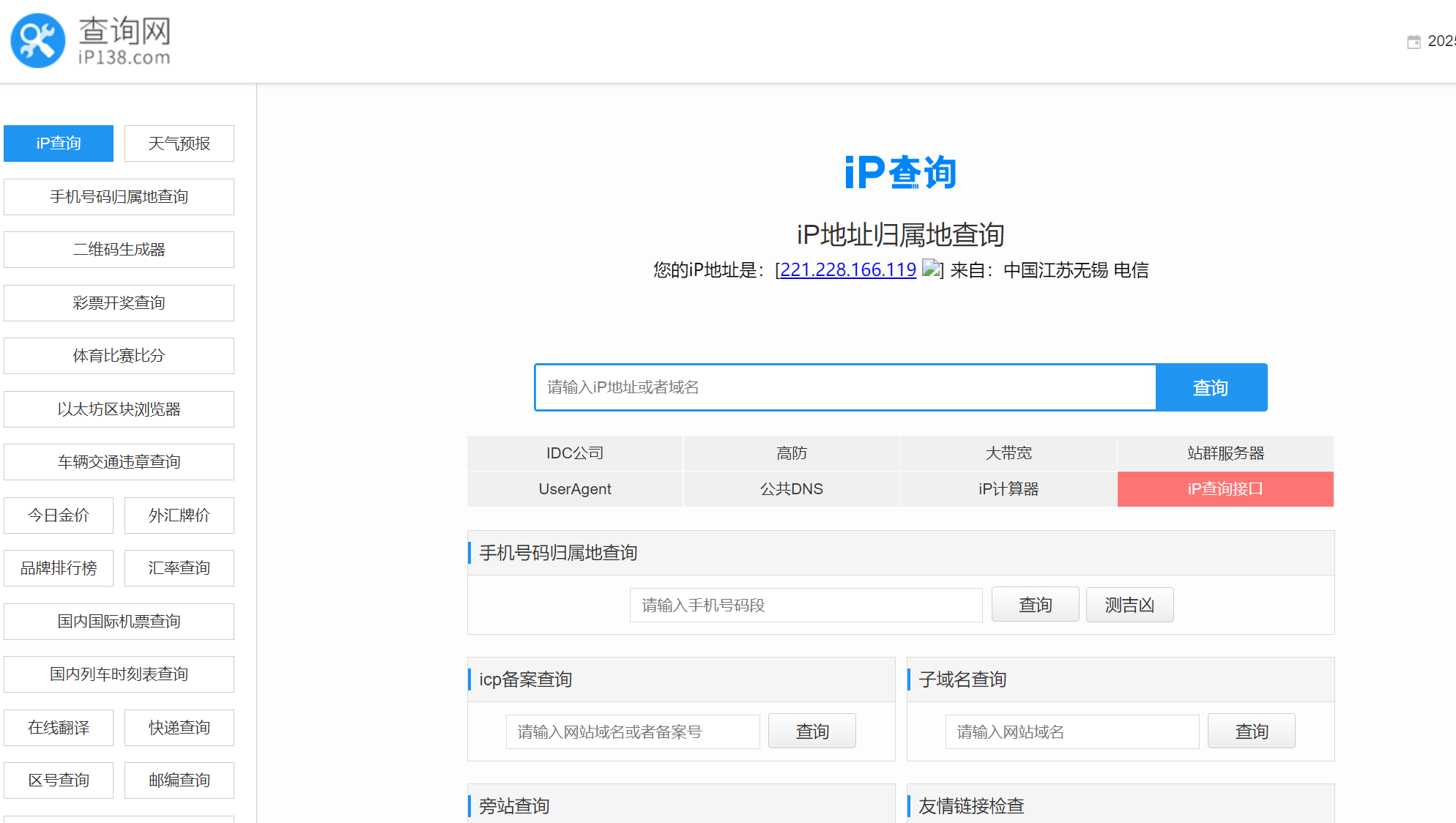Focus the 请输入手机号码段 input box
This screenshot has height=823, width=1456.
pyautogui.click(x=806, y=605)
